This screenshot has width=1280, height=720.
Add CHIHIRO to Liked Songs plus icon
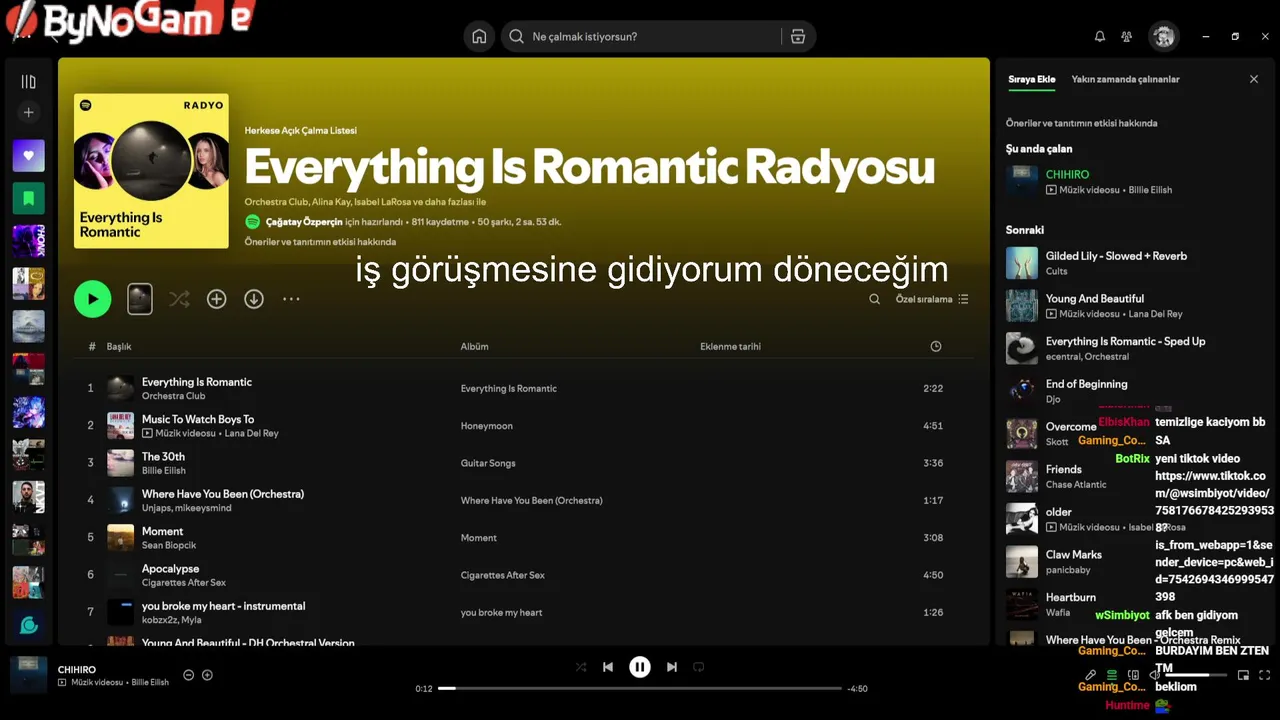coord(207,675)
